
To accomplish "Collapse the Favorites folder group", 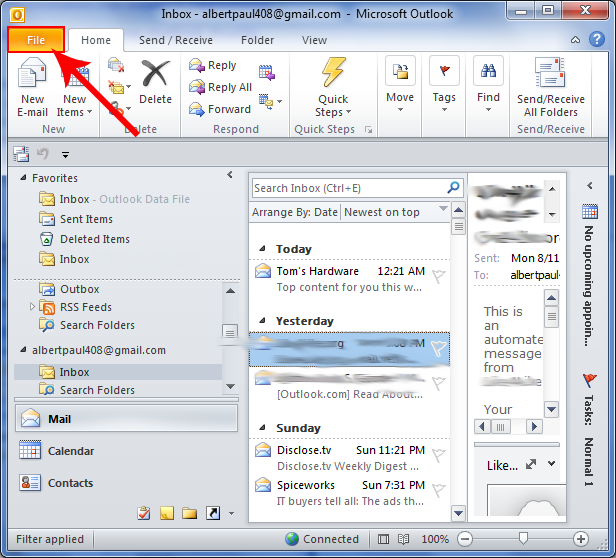I will pyautogui.click(x=25, y=178).
